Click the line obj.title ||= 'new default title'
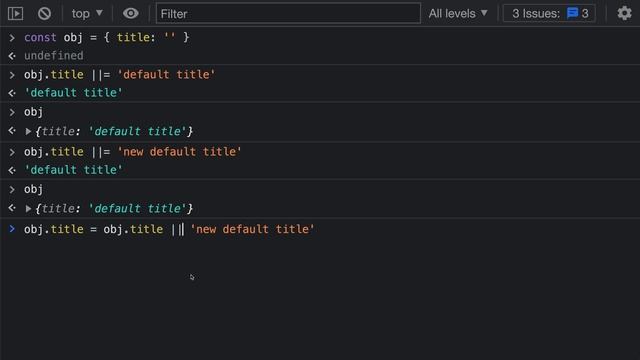The height and width of the screenshot is (360, 640). click(x=133, y=152)
